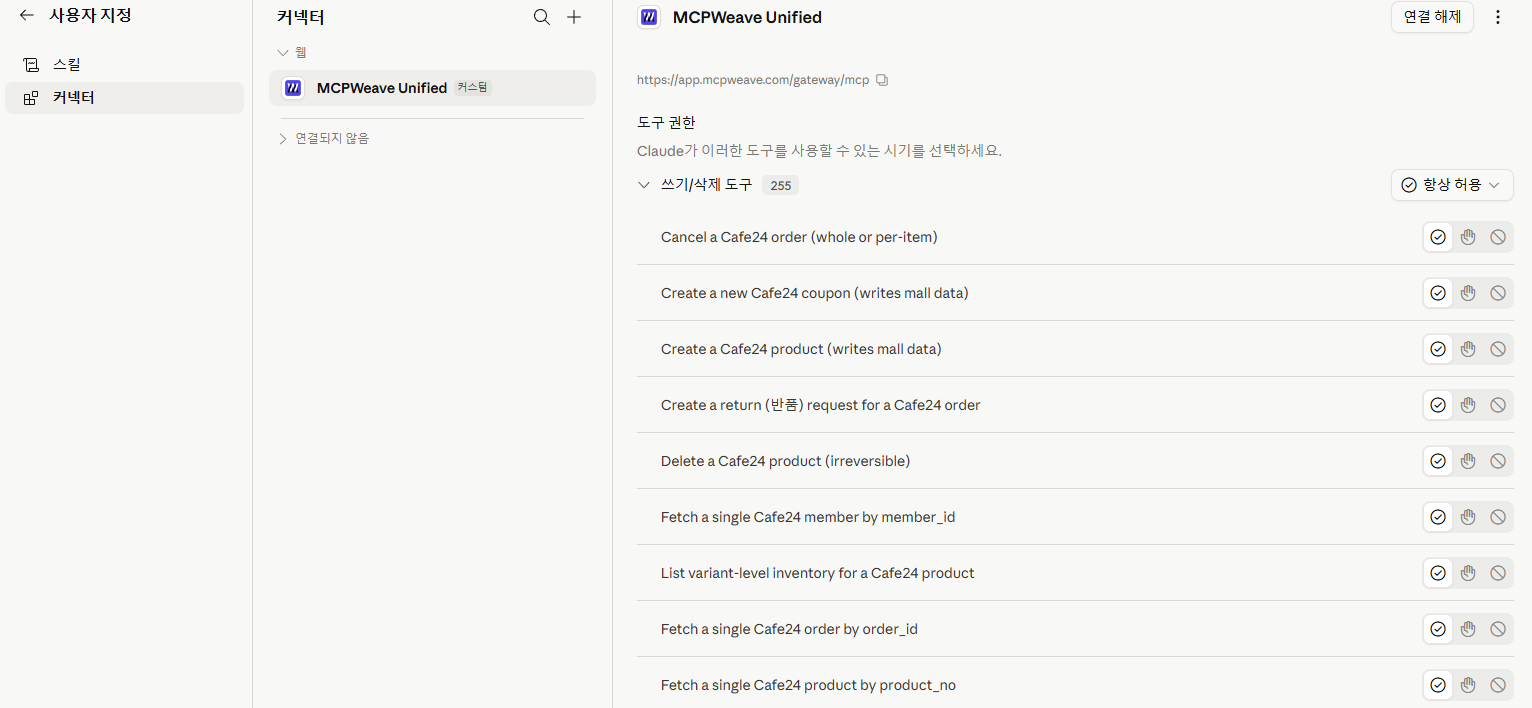Viewport: 1532px width, 708px height.
Task: Set always-allow for Create a new Cafe24 coupon
Action: point(1438,293)
